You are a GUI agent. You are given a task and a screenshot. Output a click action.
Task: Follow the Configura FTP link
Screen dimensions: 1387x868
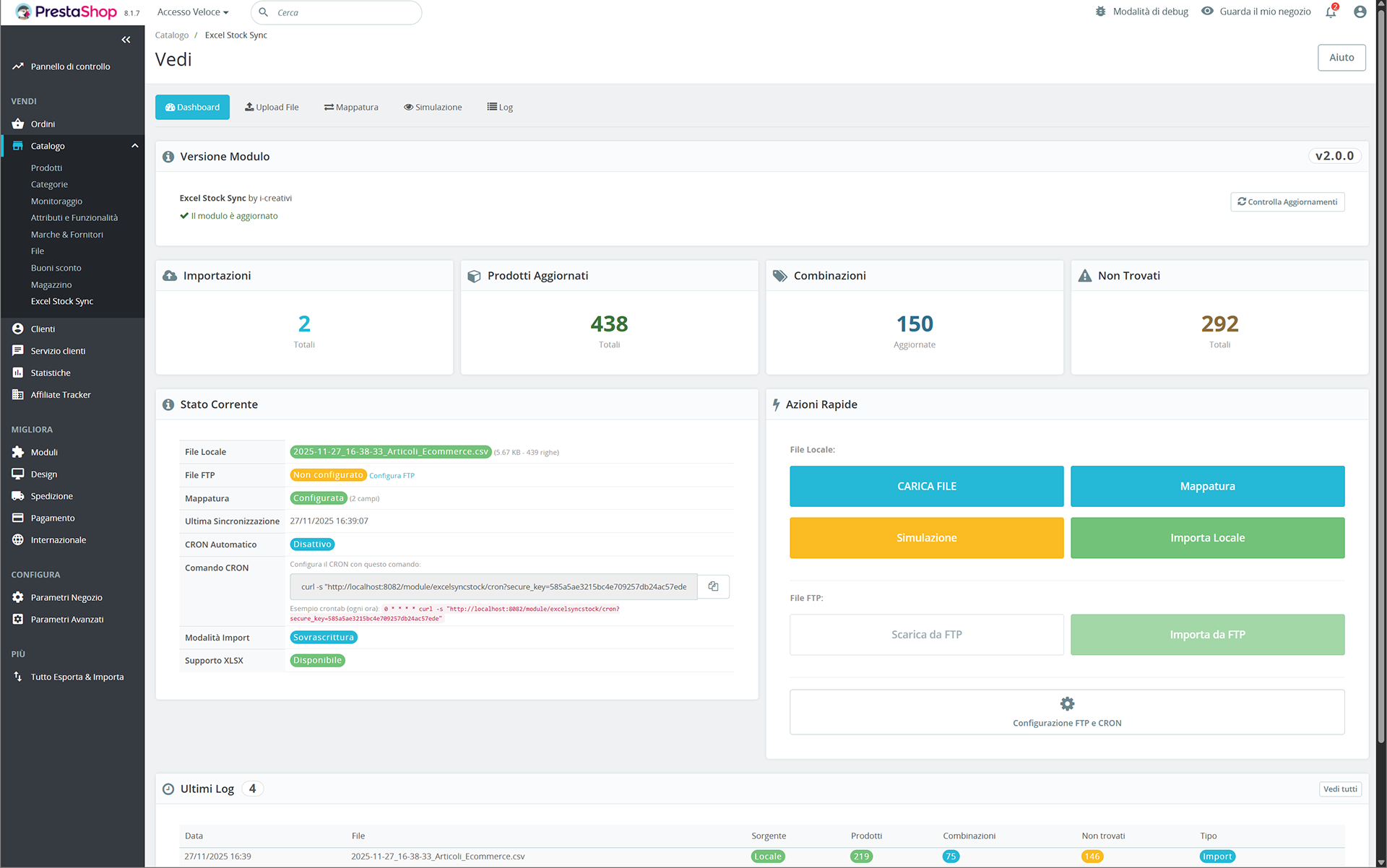click(x=392, y=476)
